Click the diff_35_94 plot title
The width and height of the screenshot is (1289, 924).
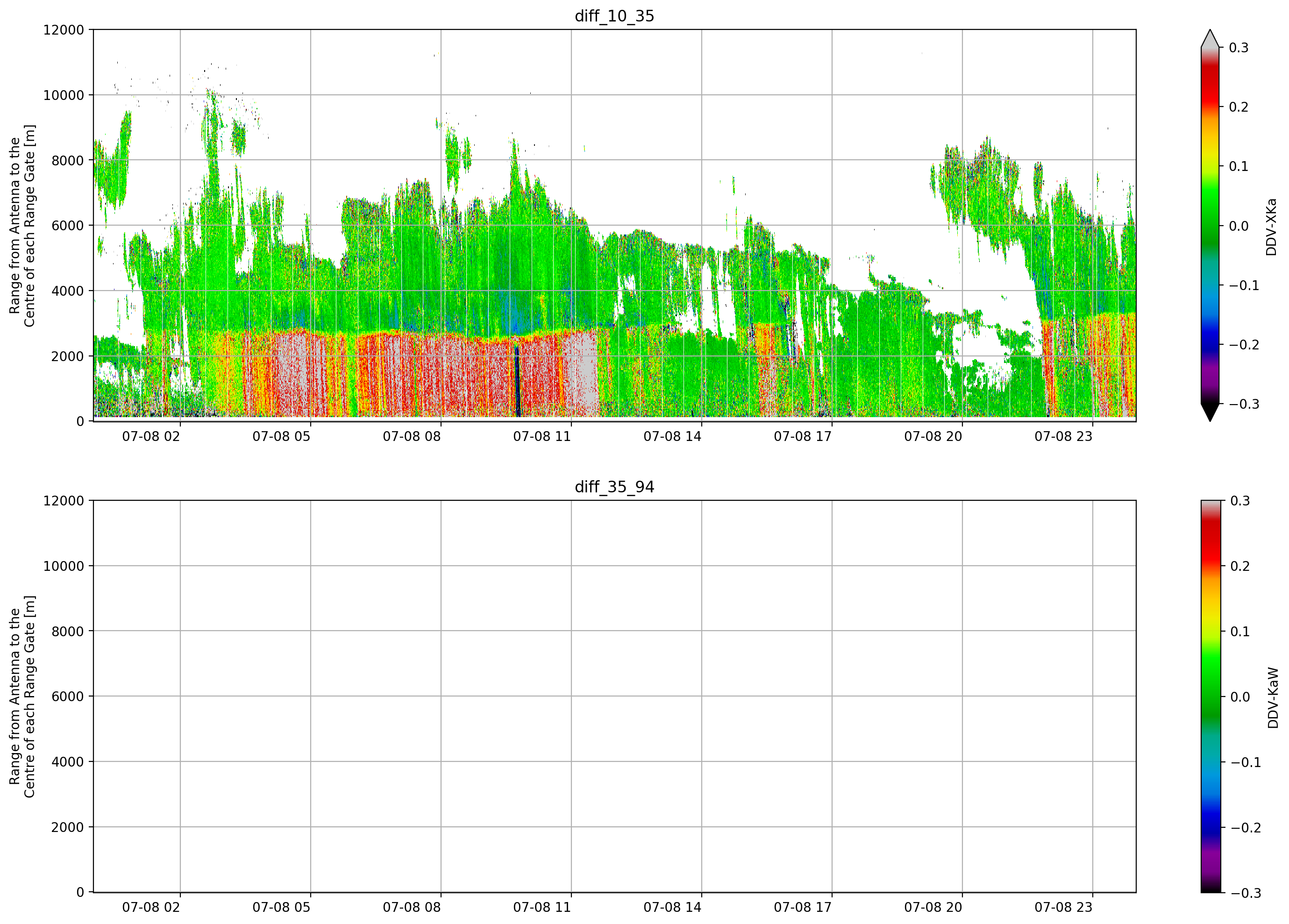click(614, 487)
